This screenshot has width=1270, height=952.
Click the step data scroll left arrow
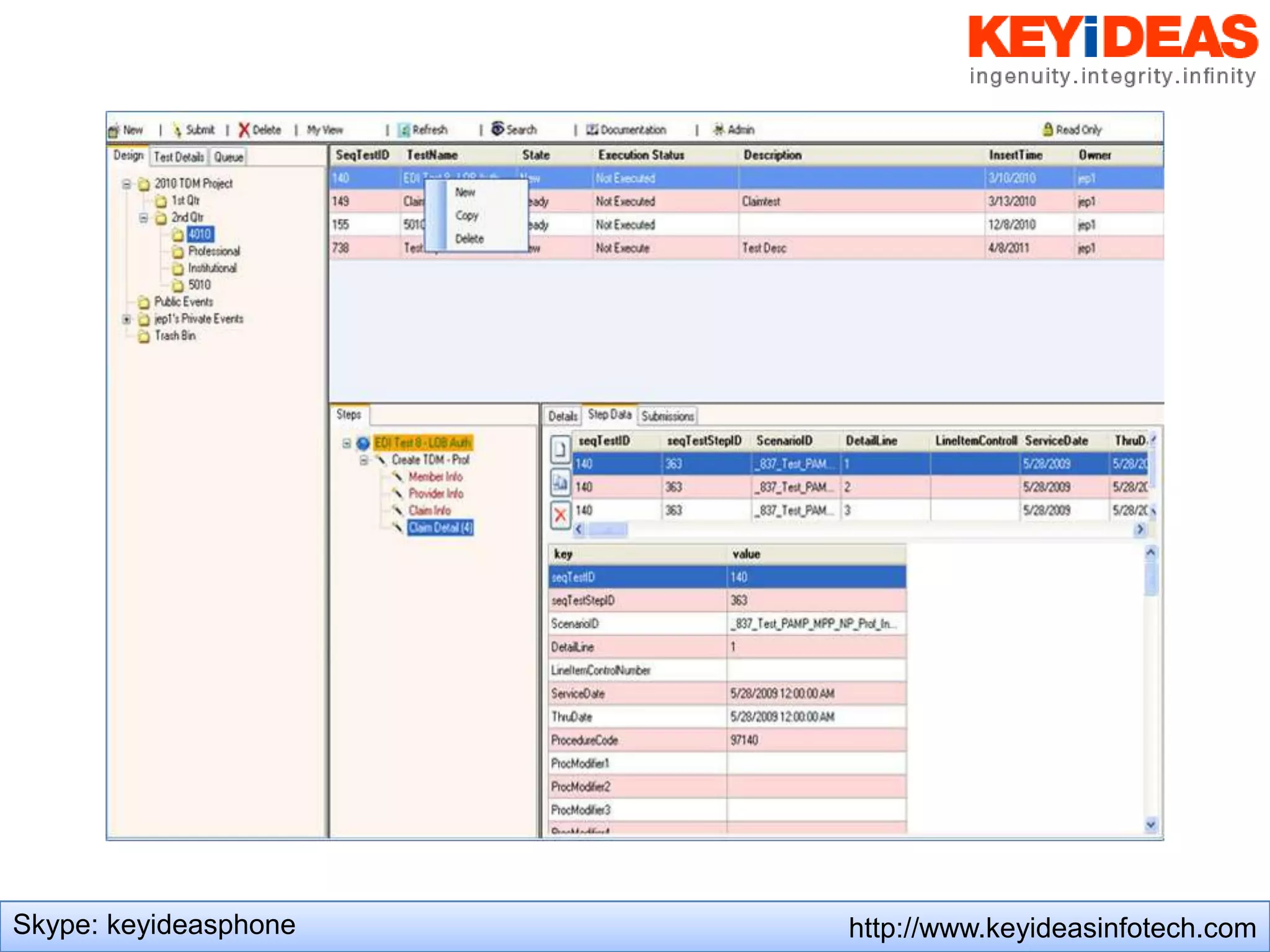(x=579, y=530)
